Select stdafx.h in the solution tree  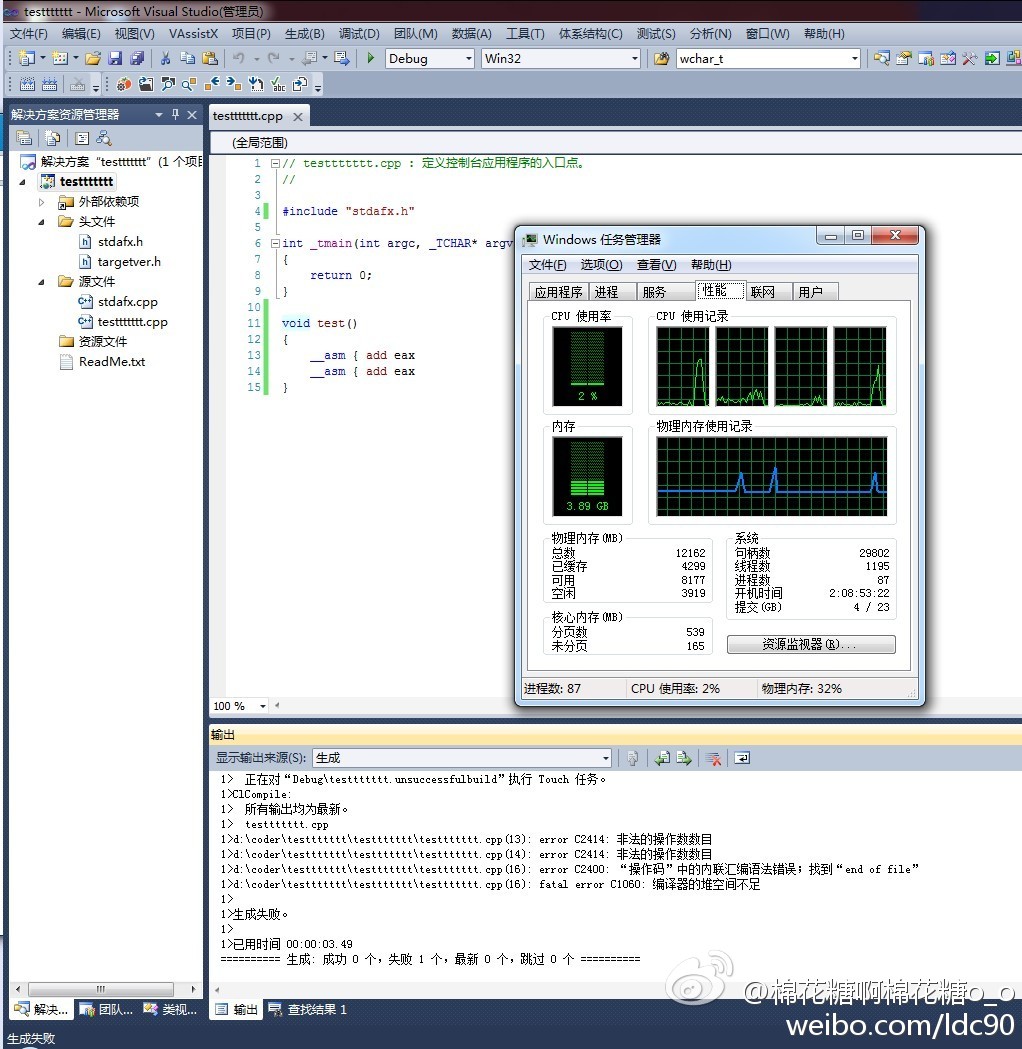click(120, 242)
